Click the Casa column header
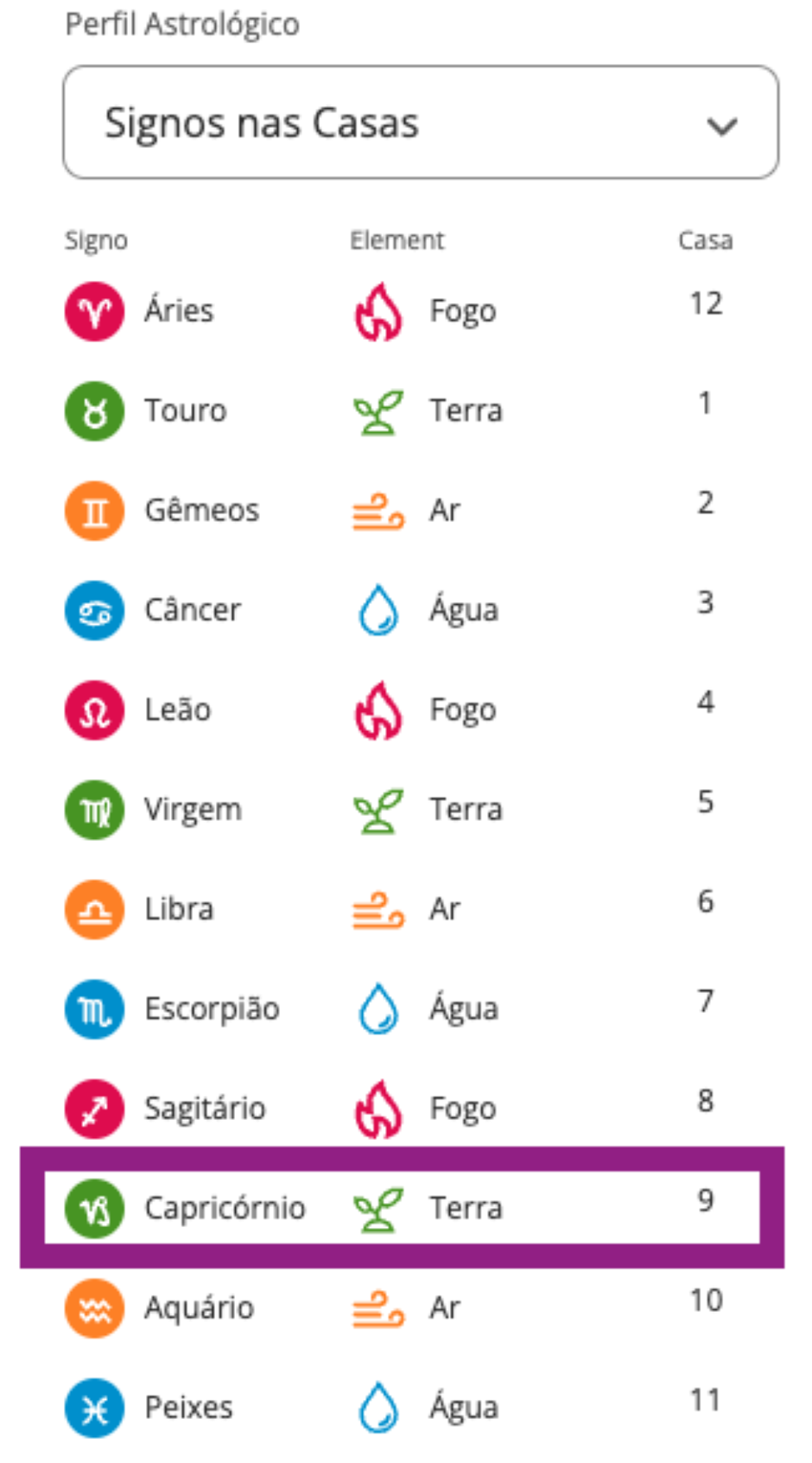 [x=705, y=239]
